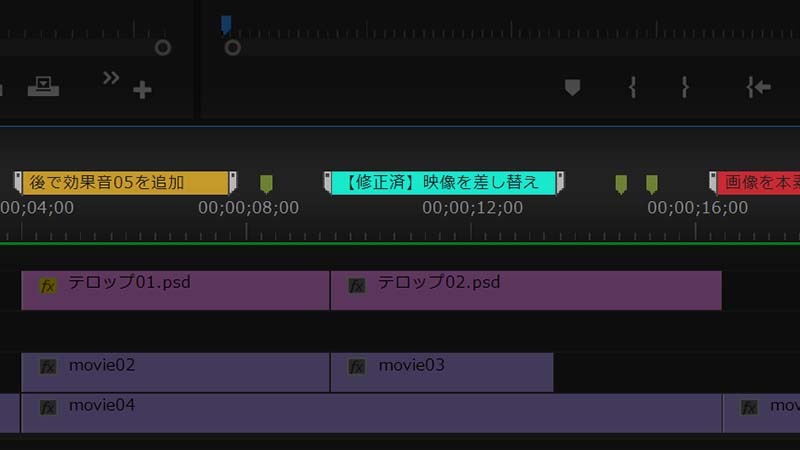The width and height of the screenshot is (800, 450).
Task: Select the yellow marker 後で効果音05を追加
Action: pyautogui.click(x=125, y=182)
